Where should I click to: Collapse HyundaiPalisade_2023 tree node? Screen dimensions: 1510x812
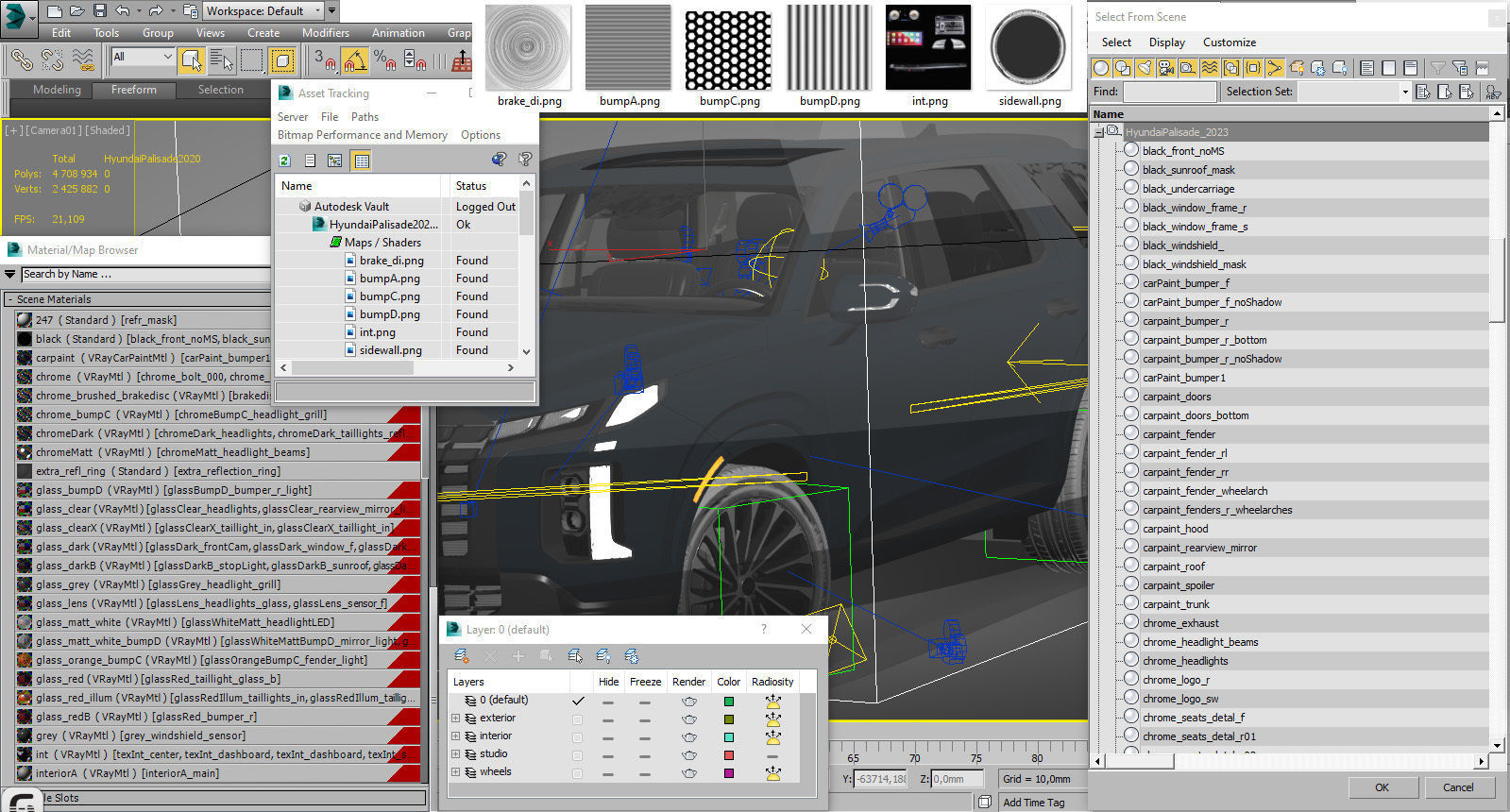point(1098,132)
